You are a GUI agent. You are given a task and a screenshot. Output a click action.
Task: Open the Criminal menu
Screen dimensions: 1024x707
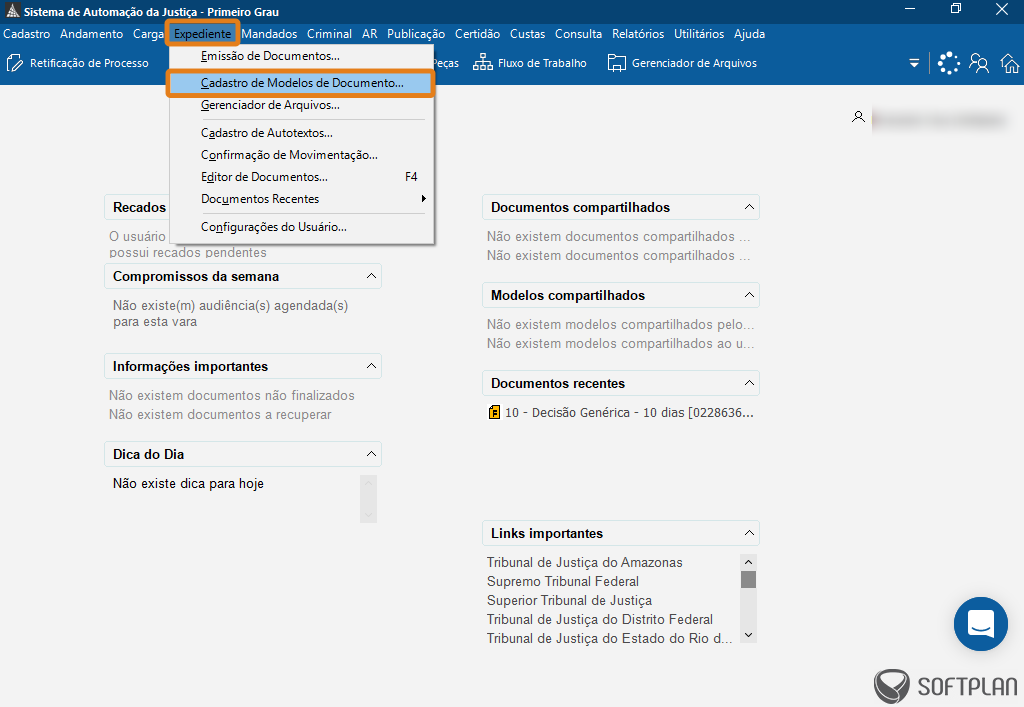329,34
